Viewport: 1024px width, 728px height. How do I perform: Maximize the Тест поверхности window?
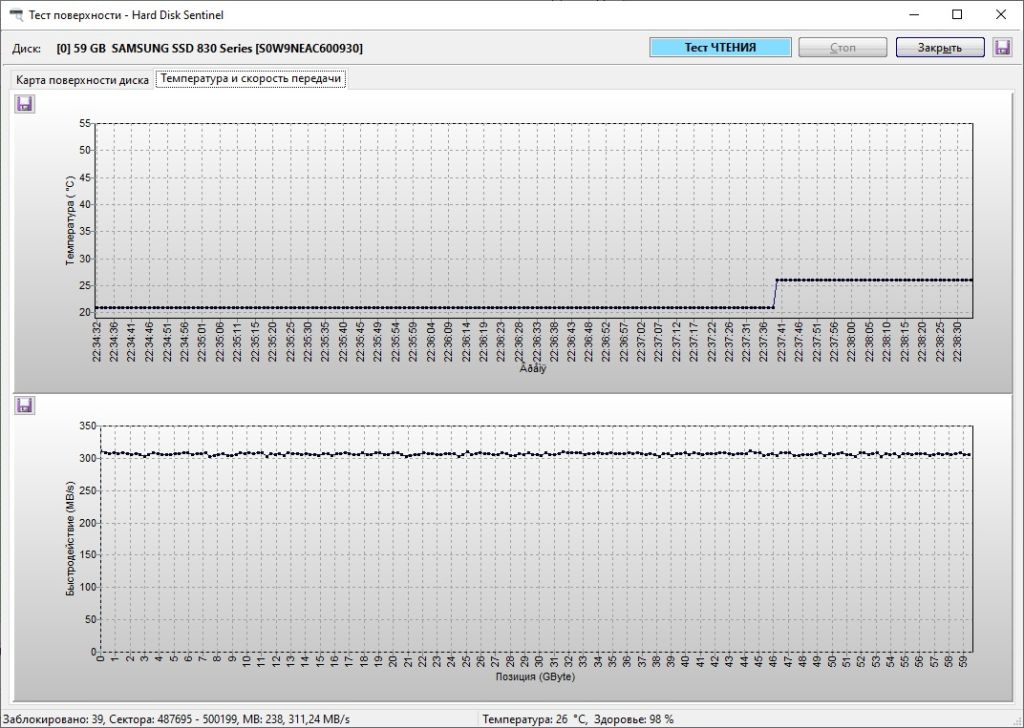(957, 14)
